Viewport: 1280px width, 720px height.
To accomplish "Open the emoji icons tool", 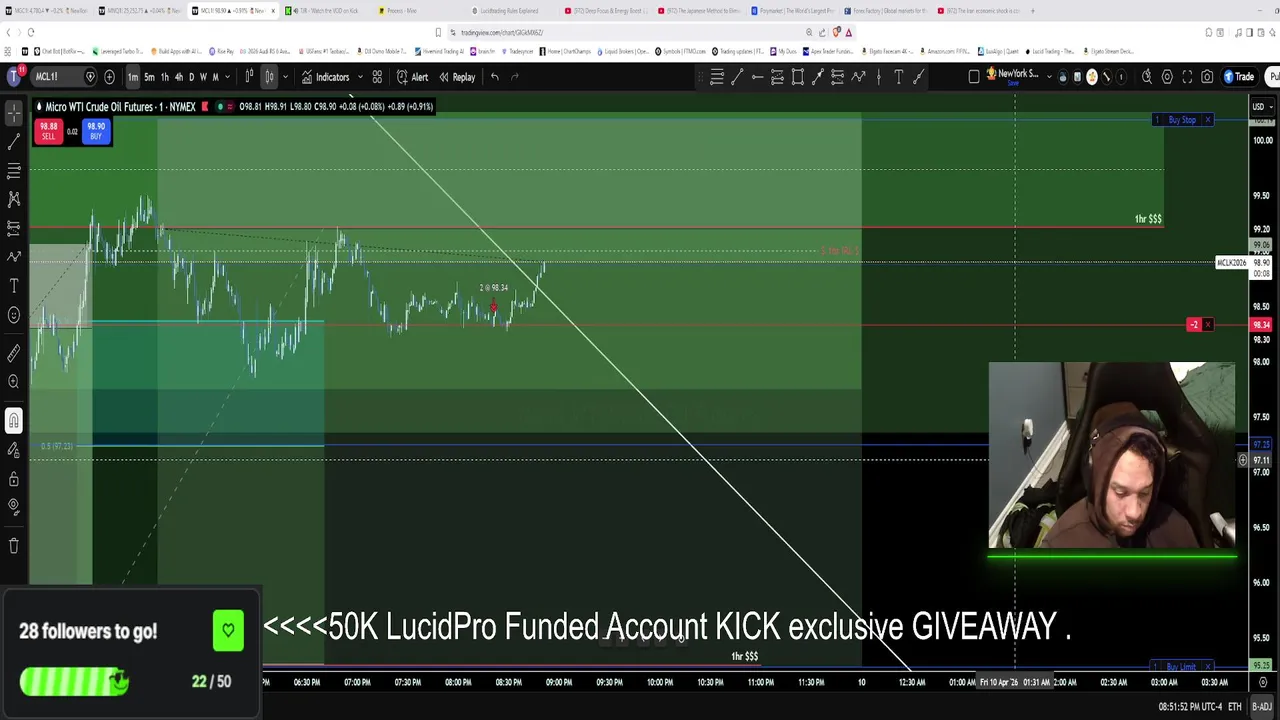I will point(14,315).
